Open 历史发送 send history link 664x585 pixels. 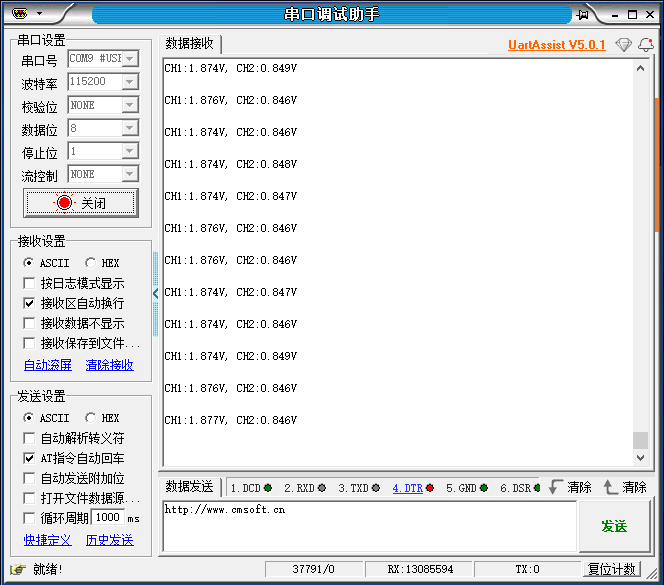click(x=110, y=540)
